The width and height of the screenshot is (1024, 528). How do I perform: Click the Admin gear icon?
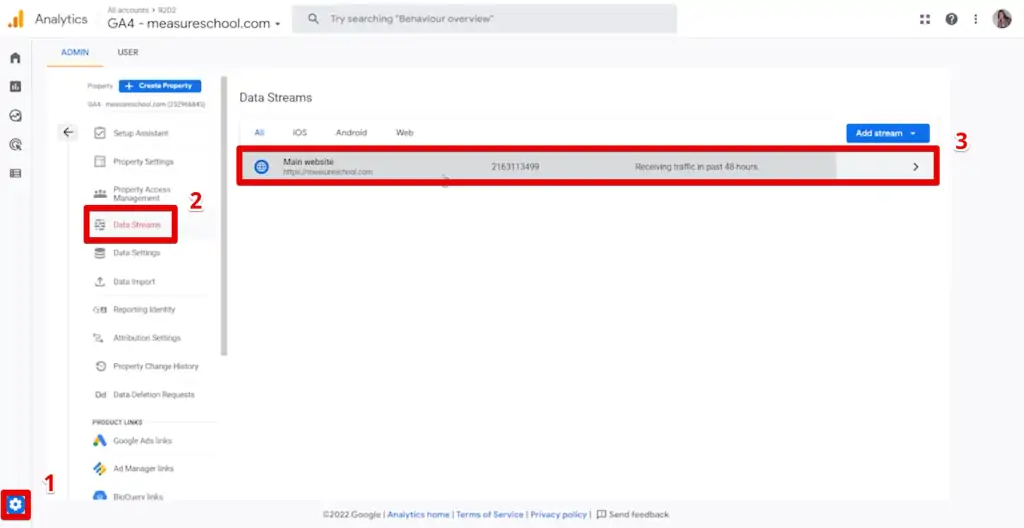click(16, 504)
